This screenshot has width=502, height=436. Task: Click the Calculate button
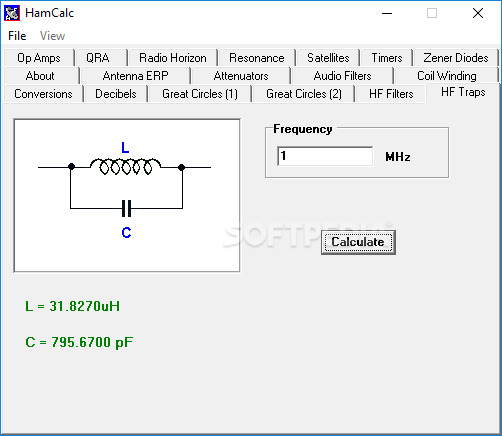(x=358, y=242)
